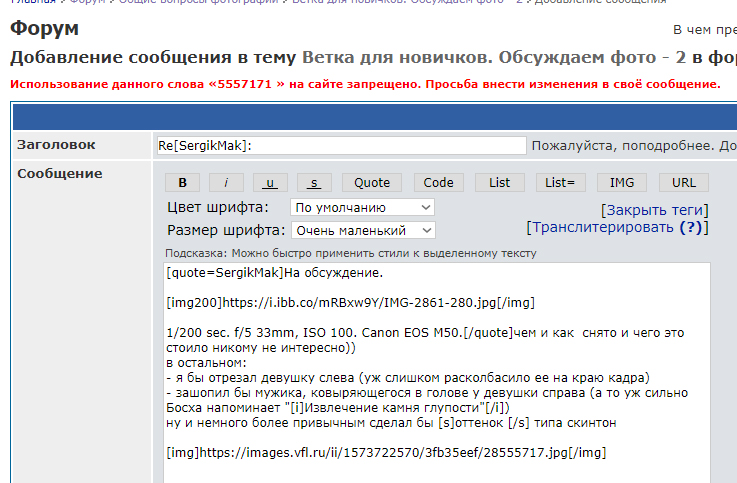Apply strikethrough with the s button
The width and height of the screenshot is (737, 483).
pos(314,182)
